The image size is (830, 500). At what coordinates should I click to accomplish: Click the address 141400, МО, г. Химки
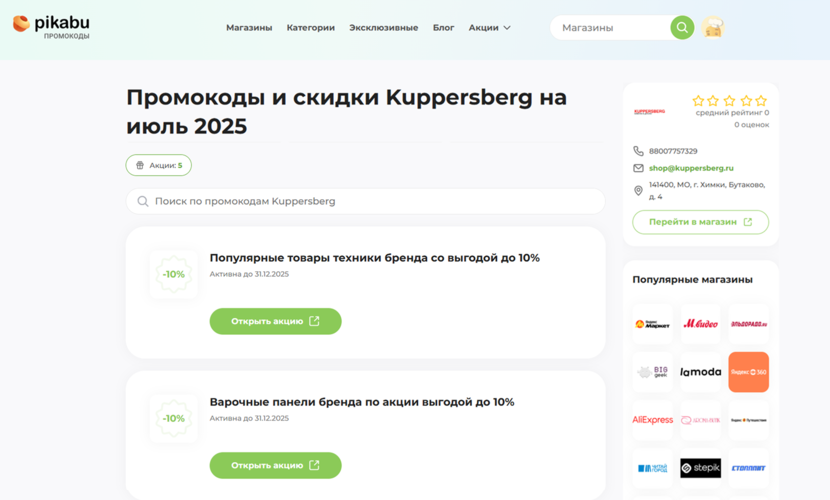tap(707, 190)
